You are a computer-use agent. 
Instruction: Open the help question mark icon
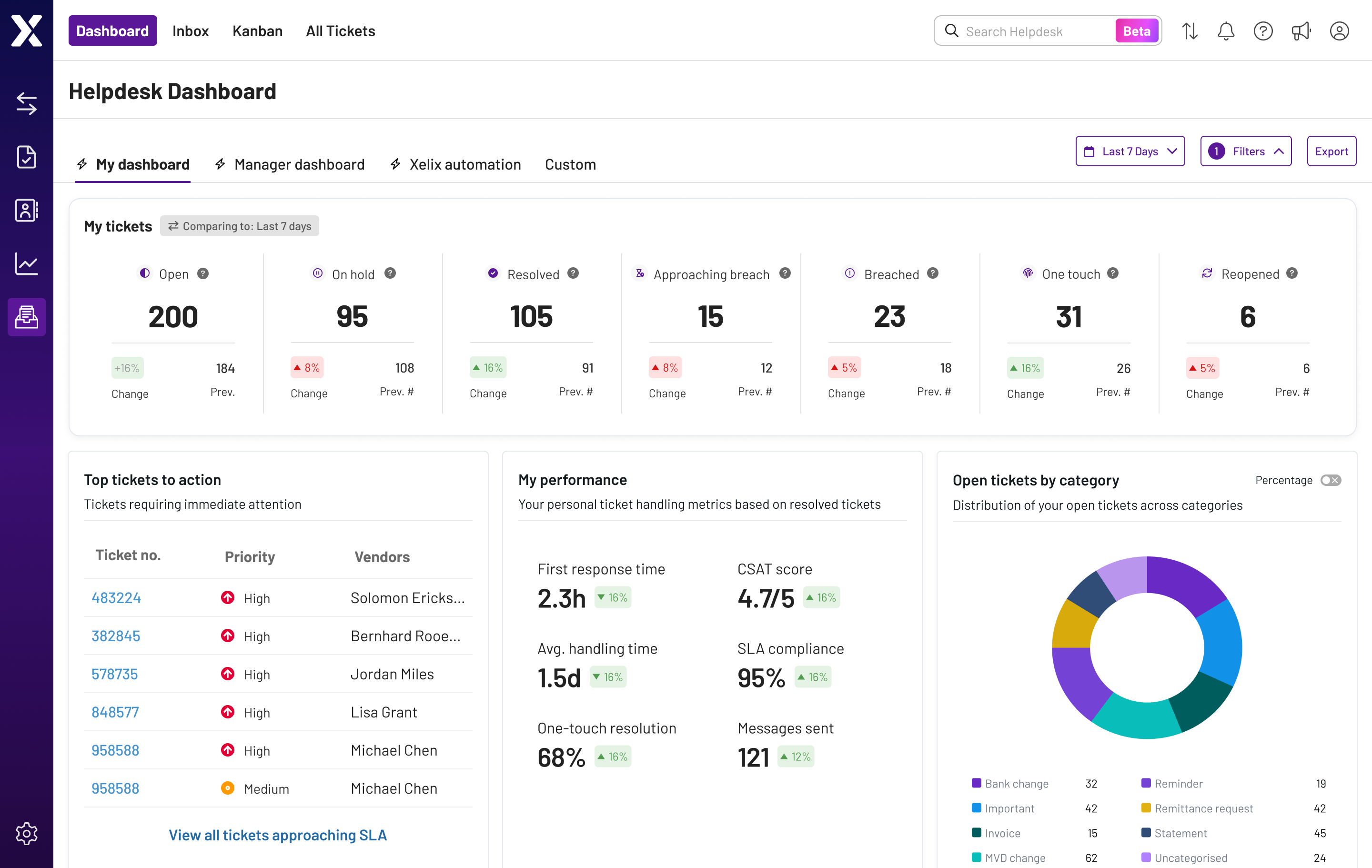tap(1262, 31)
